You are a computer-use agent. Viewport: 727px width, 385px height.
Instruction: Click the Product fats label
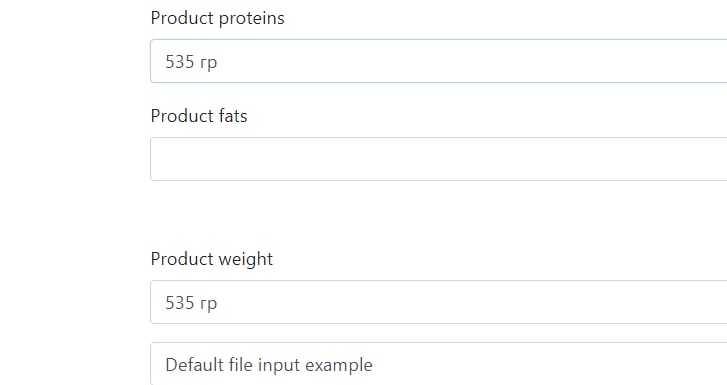(199, 116)
